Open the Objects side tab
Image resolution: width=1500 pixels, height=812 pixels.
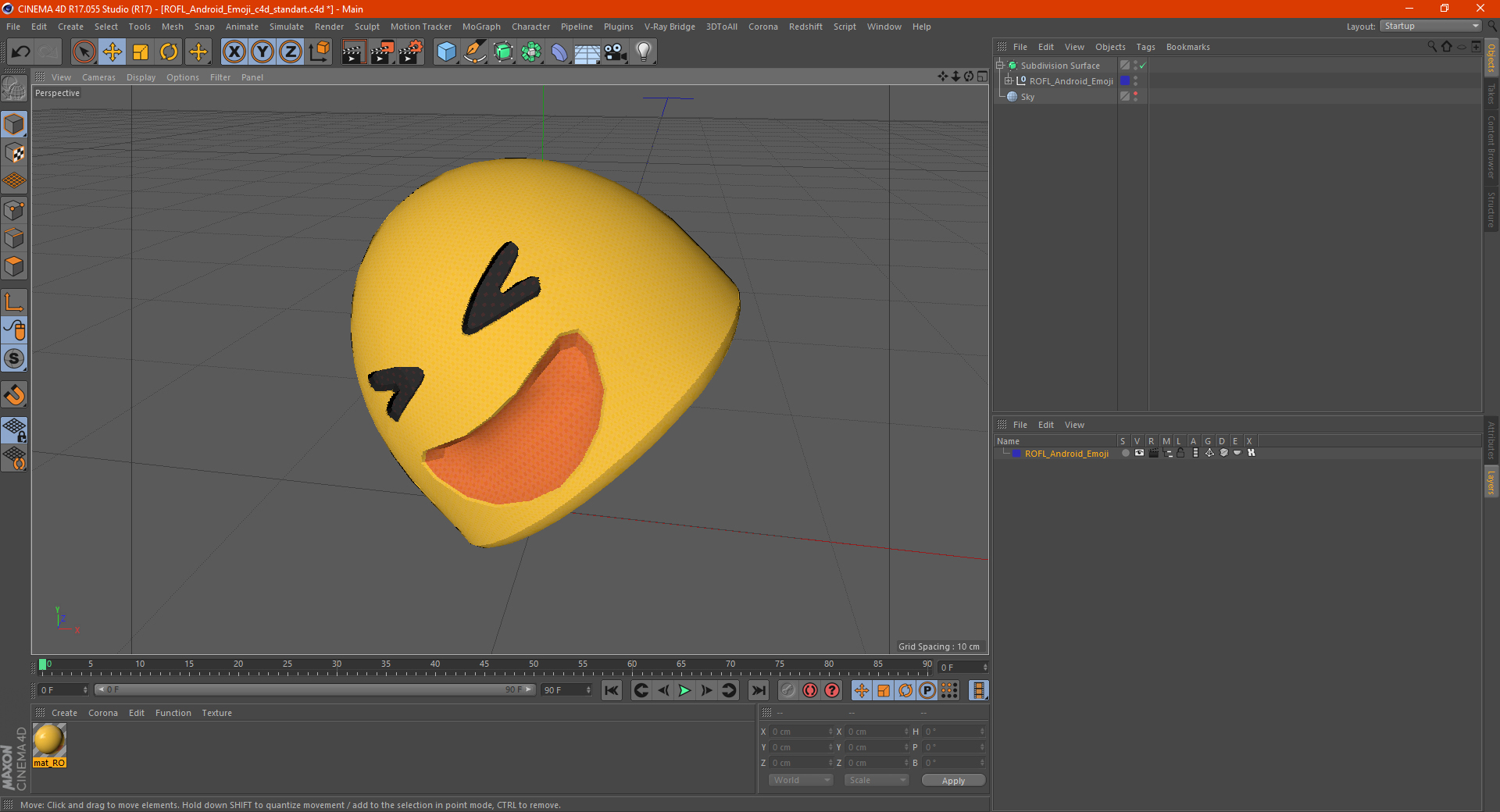click(x=1491, y=57)
